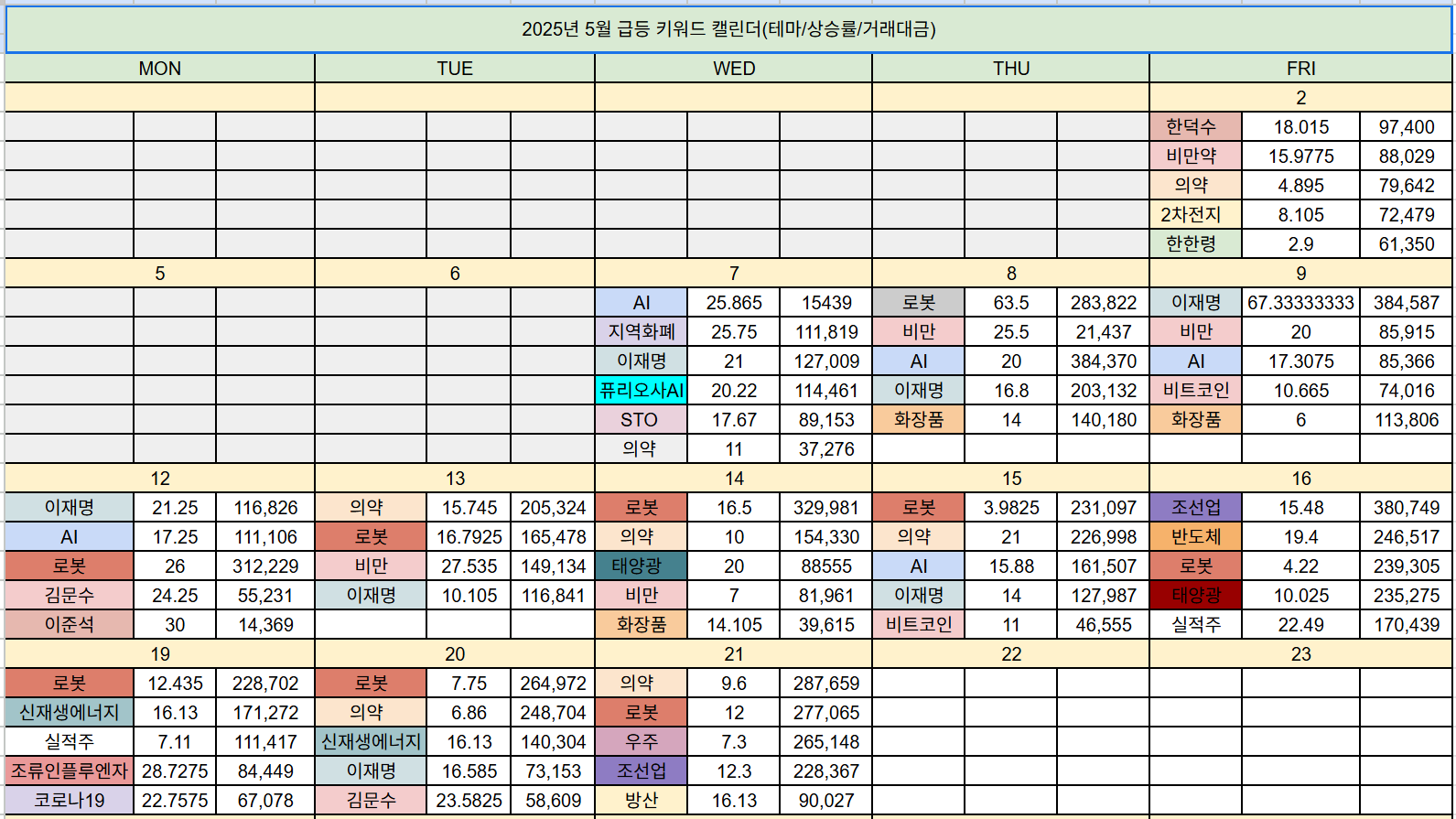This screenshot has width=1456, height=819.
Task: Click the 384,587 cell
Action: [1407, 303]
